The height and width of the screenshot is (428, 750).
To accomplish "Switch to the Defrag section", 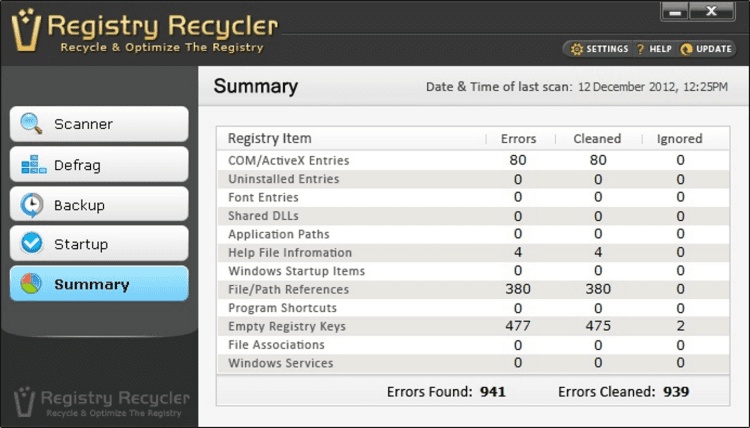I will (99, 165).
